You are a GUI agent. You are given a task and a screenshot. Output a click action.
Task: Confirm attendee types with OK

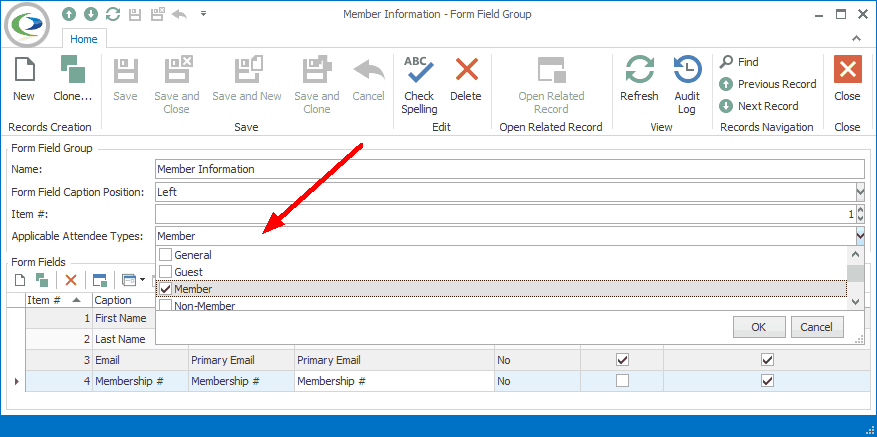(x=759, y=327)
